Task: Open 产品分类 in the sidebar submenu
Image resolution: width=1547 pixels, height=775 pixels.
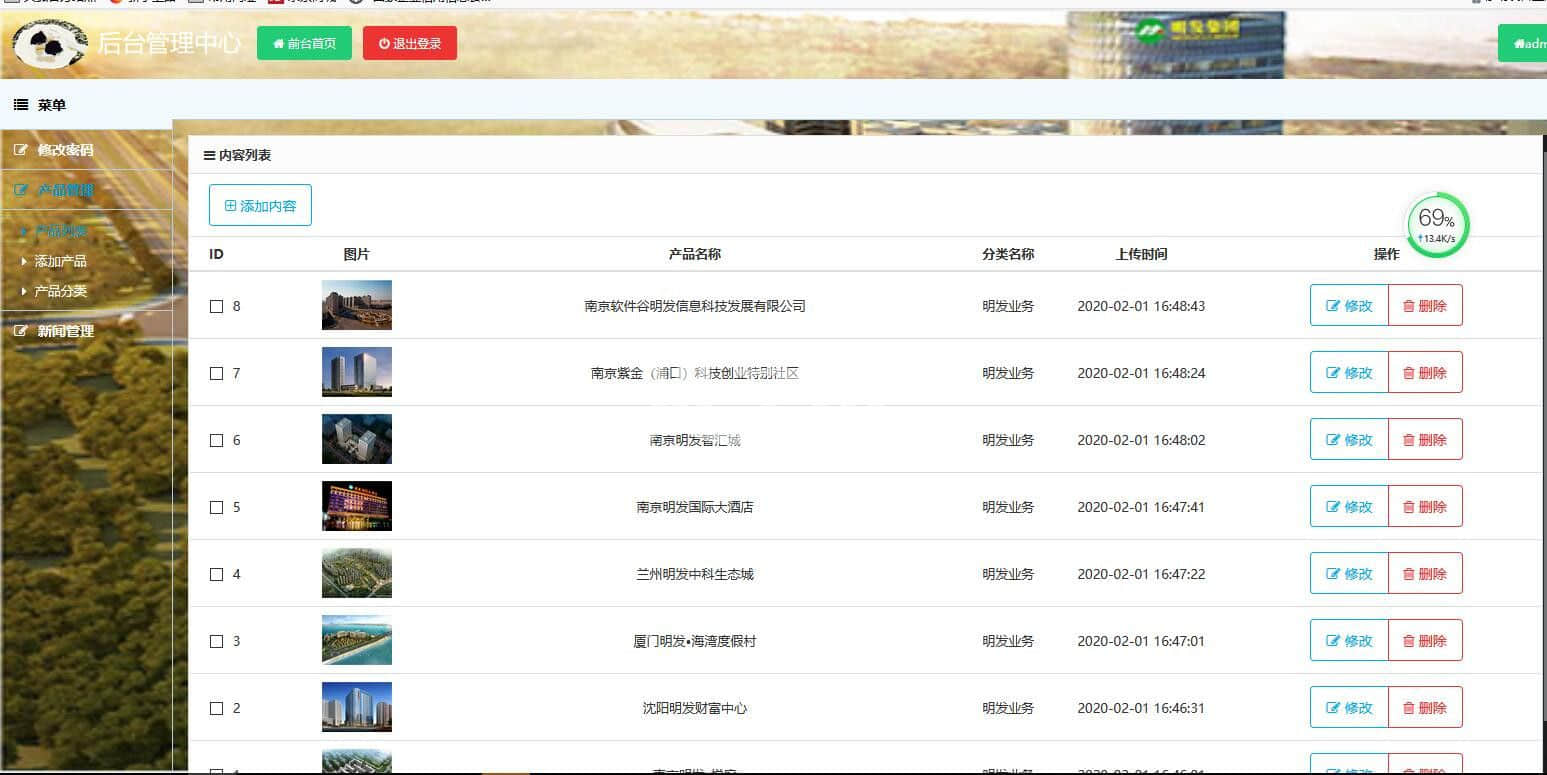Action: (x=60, y=291)
